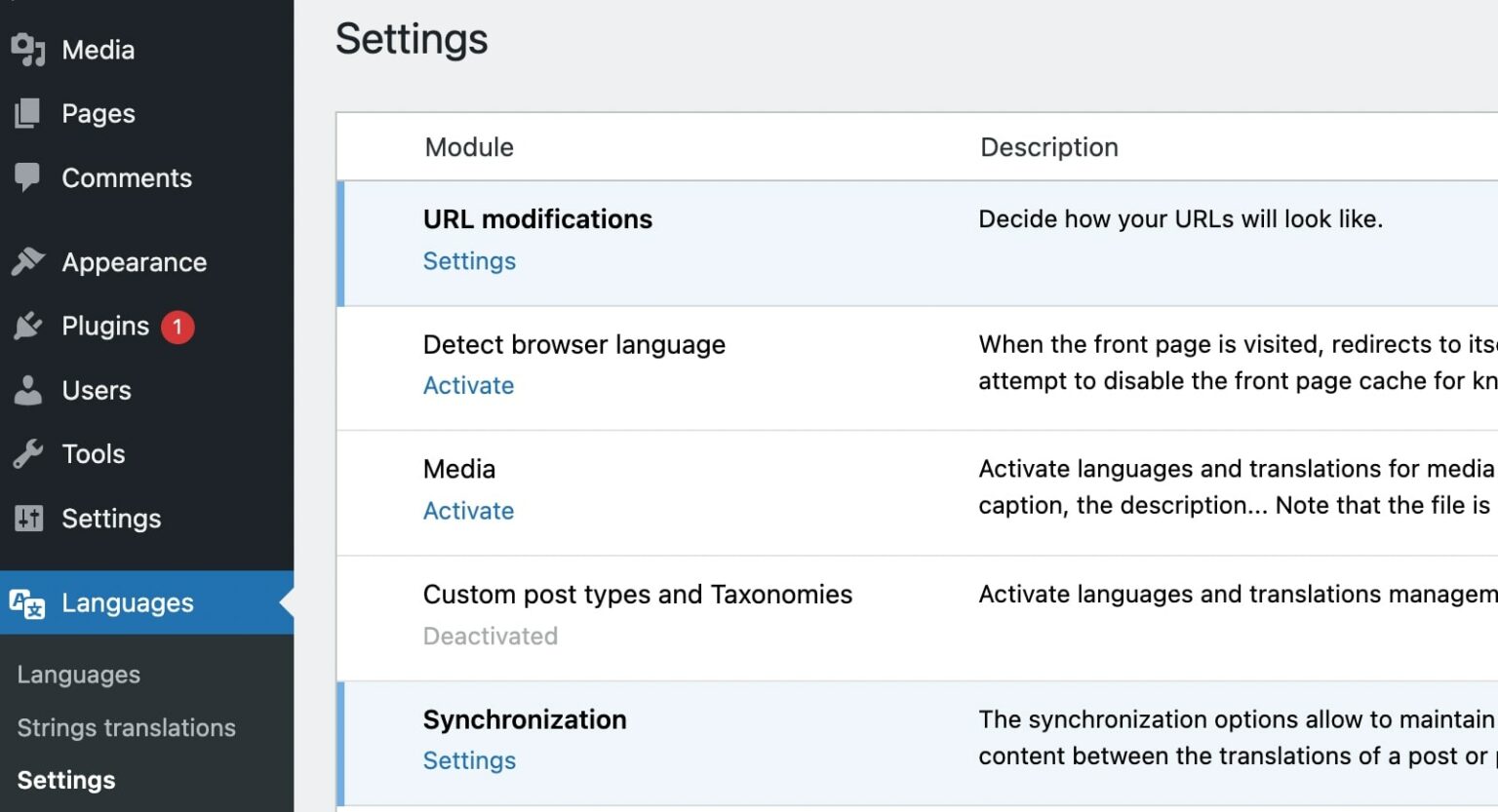Click the Description column header

click(1048, 146)
